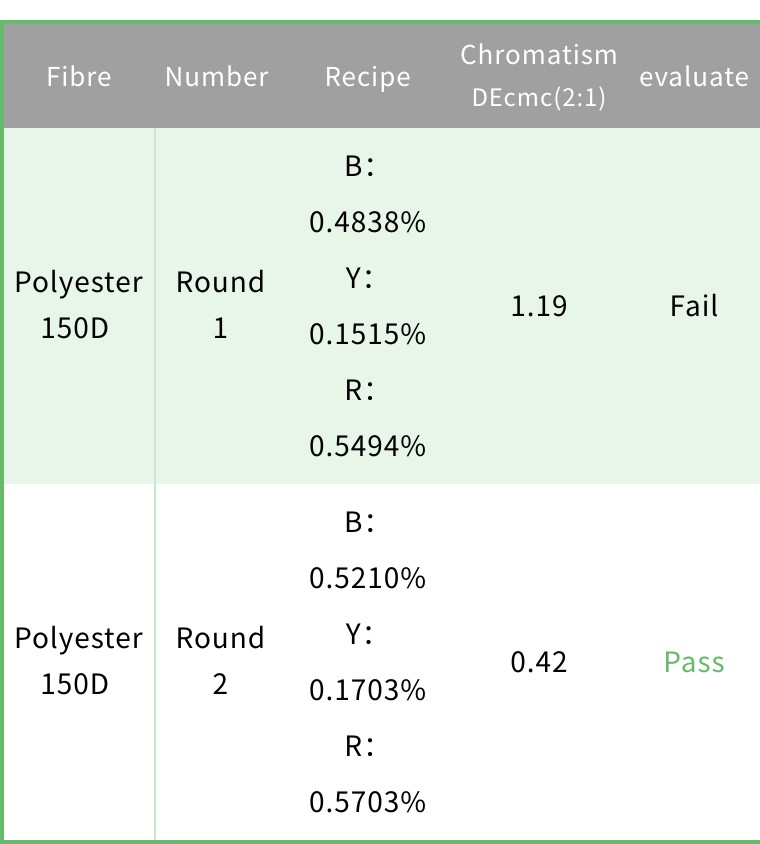Select Polyester 150D in first row
The height and width of the screenshot is (844, 760).
click(79, 305)
